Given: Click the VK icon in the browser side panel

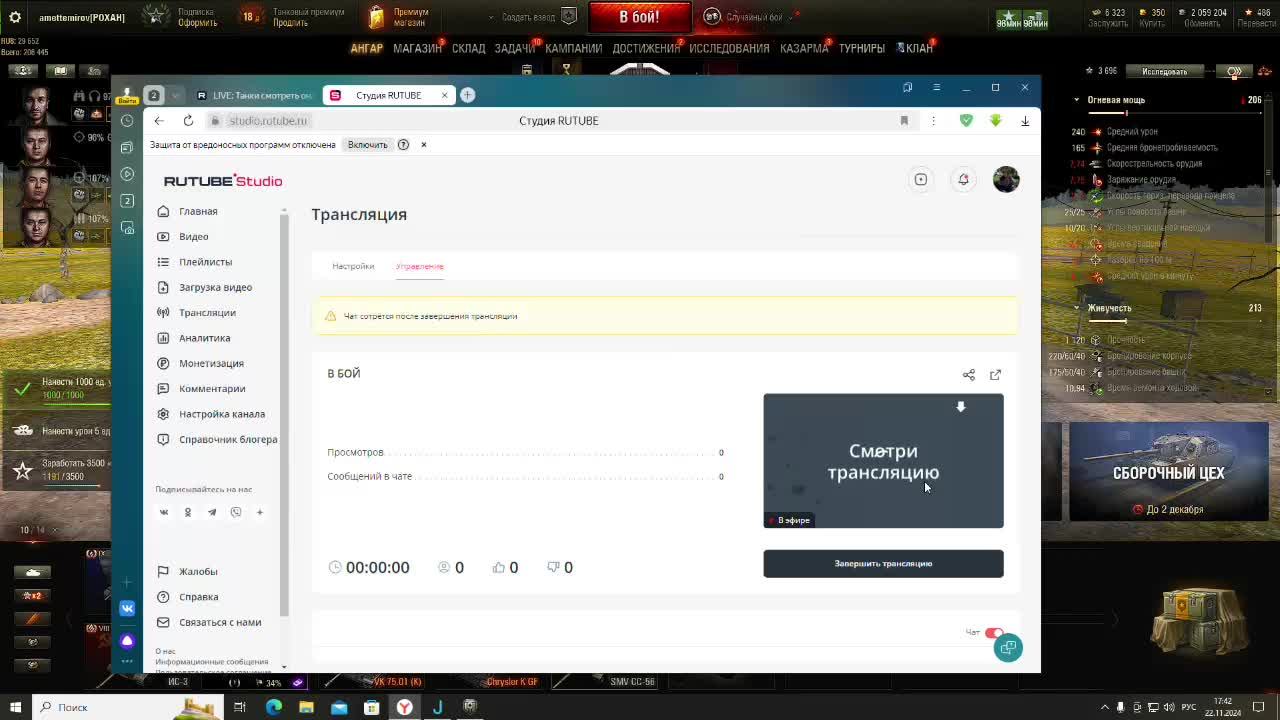Looking at the screenshot, I should point(127,608).
